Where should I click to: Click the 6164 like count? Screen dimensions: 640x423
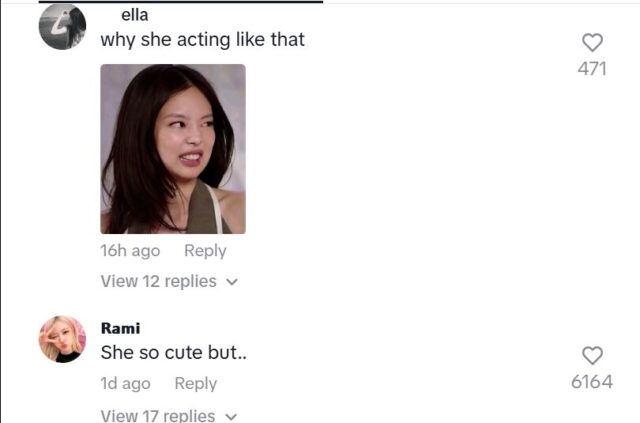point(592,382)
